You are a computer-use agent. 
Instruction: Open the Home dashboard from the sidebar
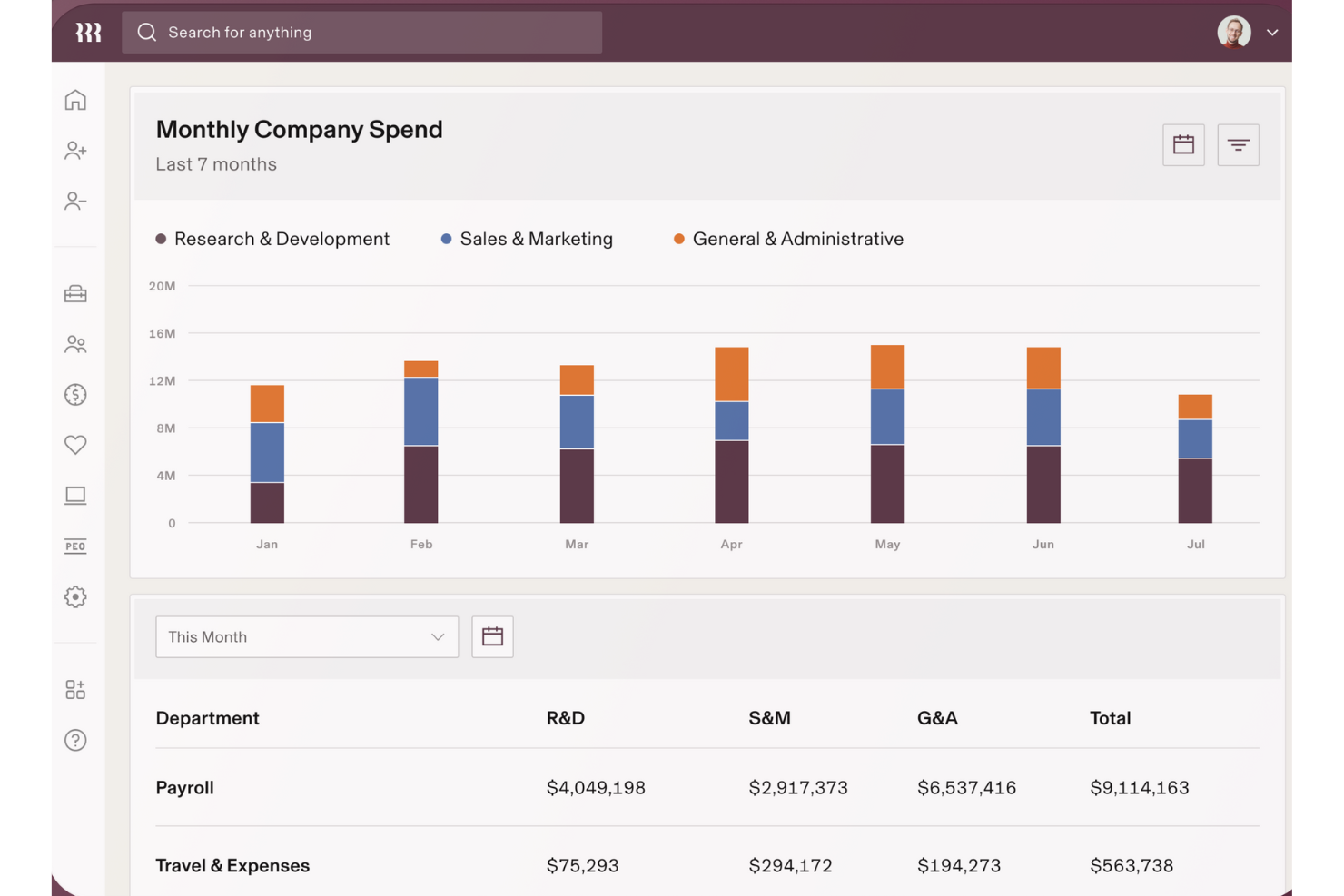pos(75,100)
